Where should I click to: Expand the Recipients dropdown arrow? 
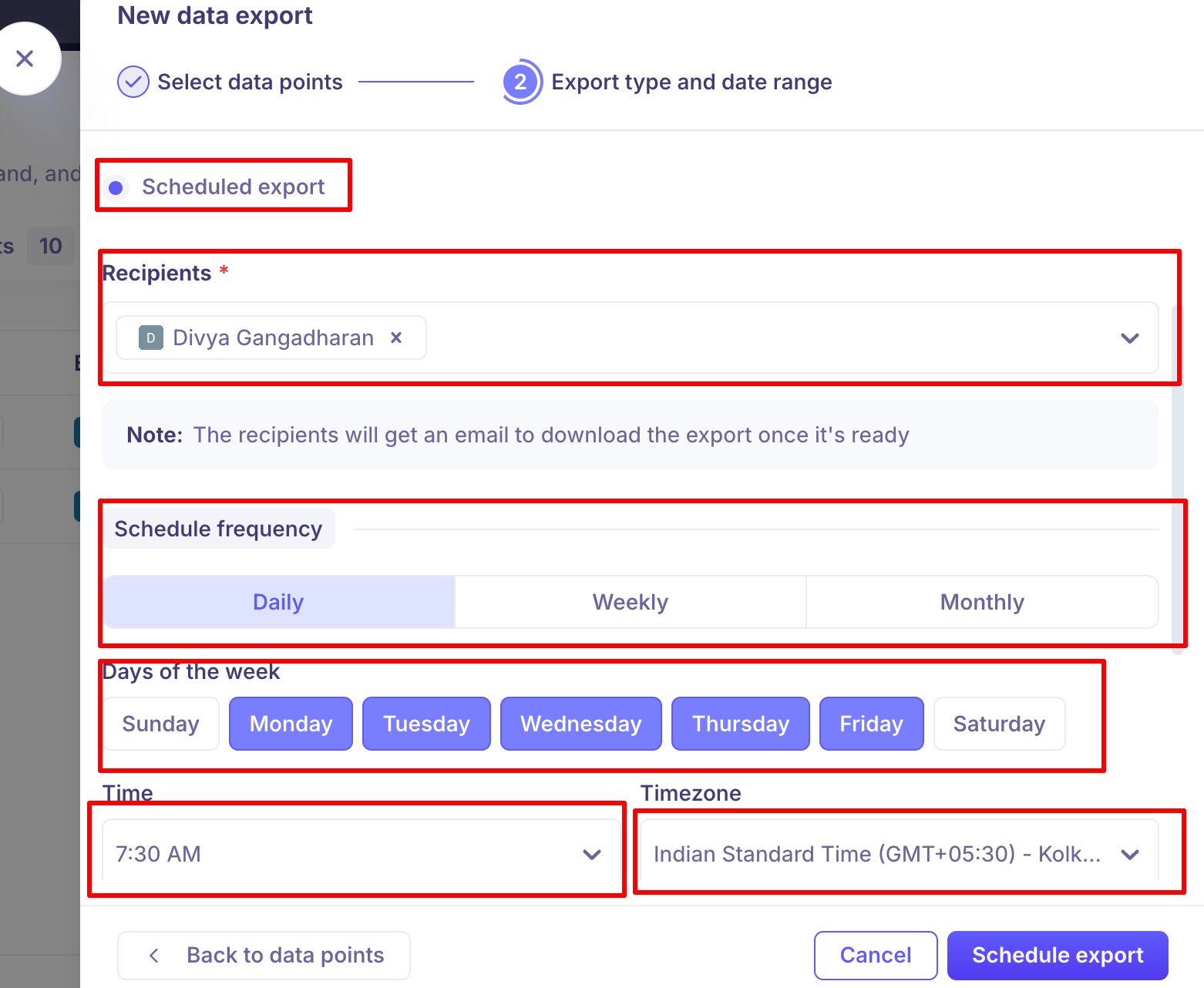tap(1129, 338)
